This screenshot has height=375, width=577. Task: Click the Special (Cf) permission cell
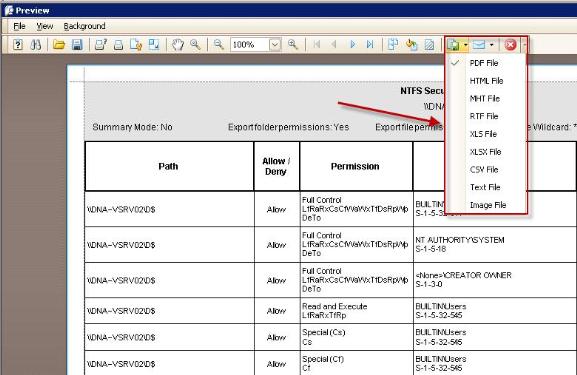pos(356,363)
